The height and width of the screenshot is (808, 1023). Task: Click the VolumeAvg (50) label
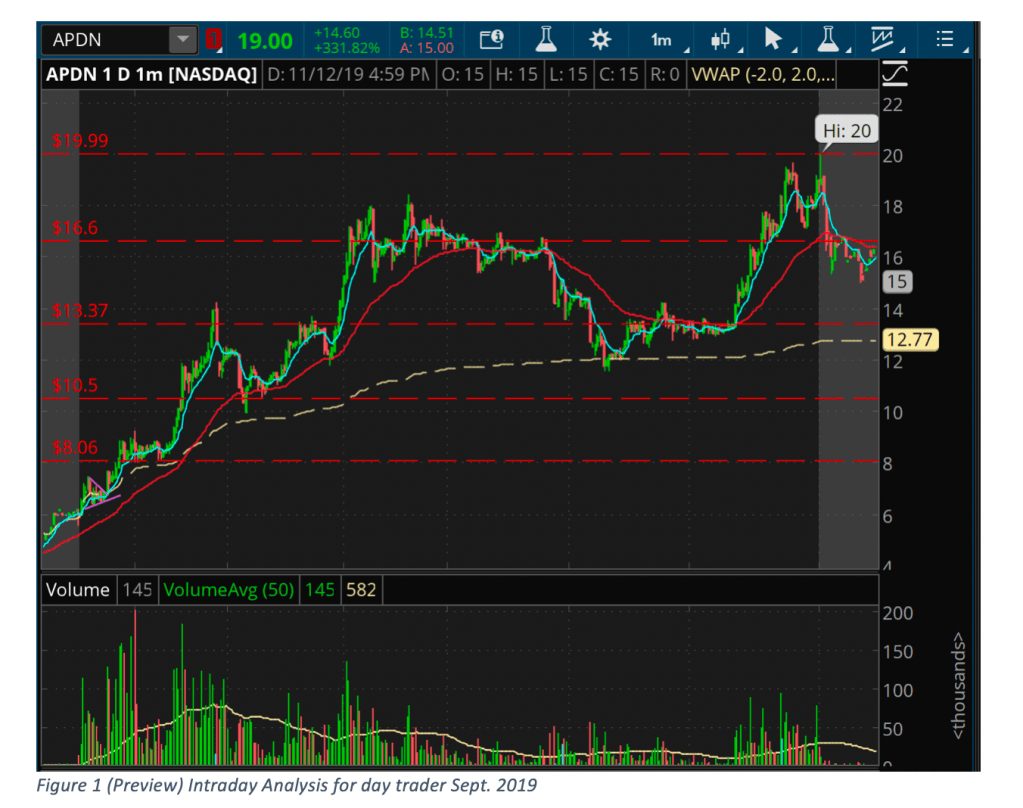tap(229, 590)
